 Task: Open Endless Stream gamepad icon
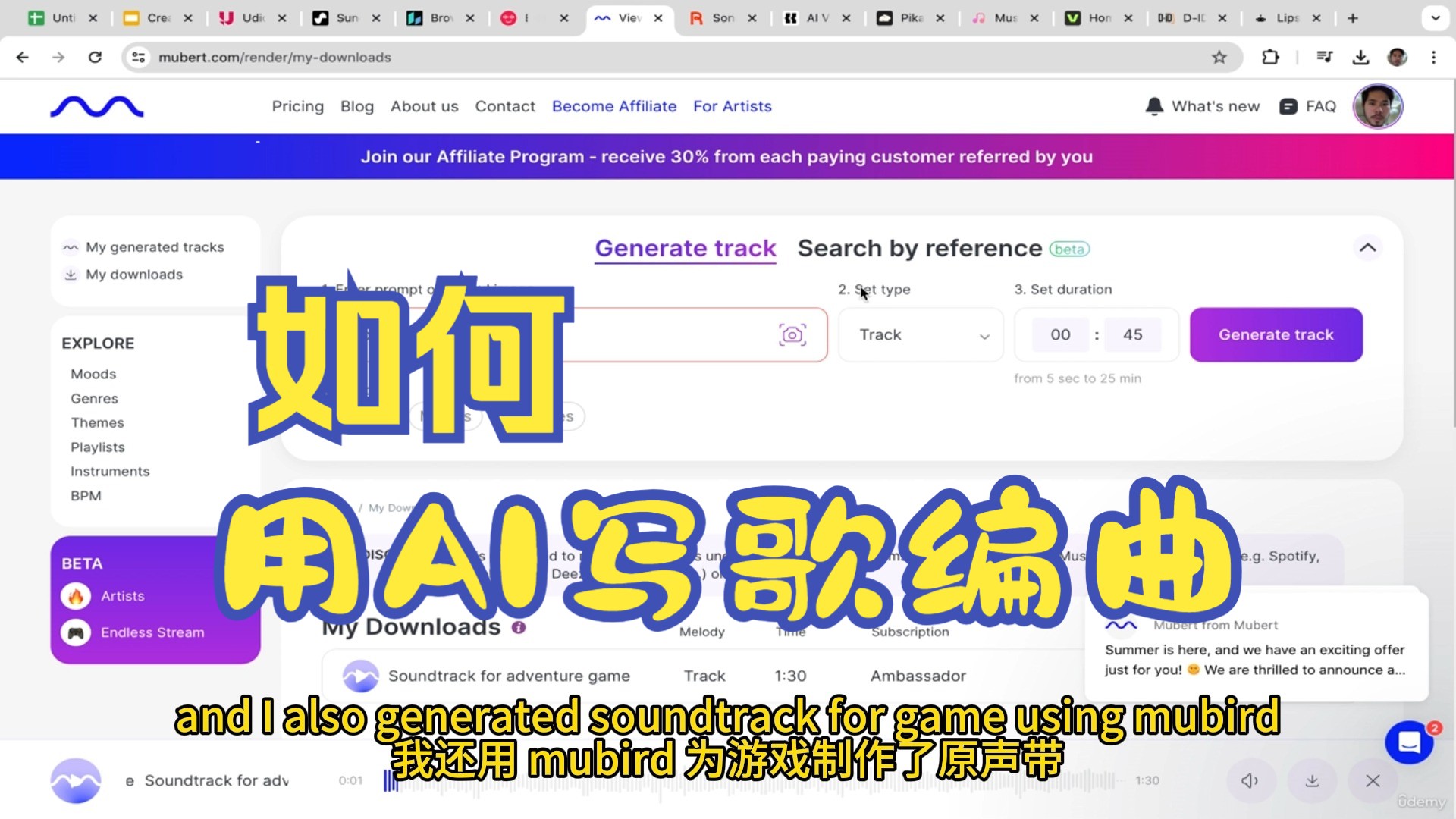[x=76, y=632]
